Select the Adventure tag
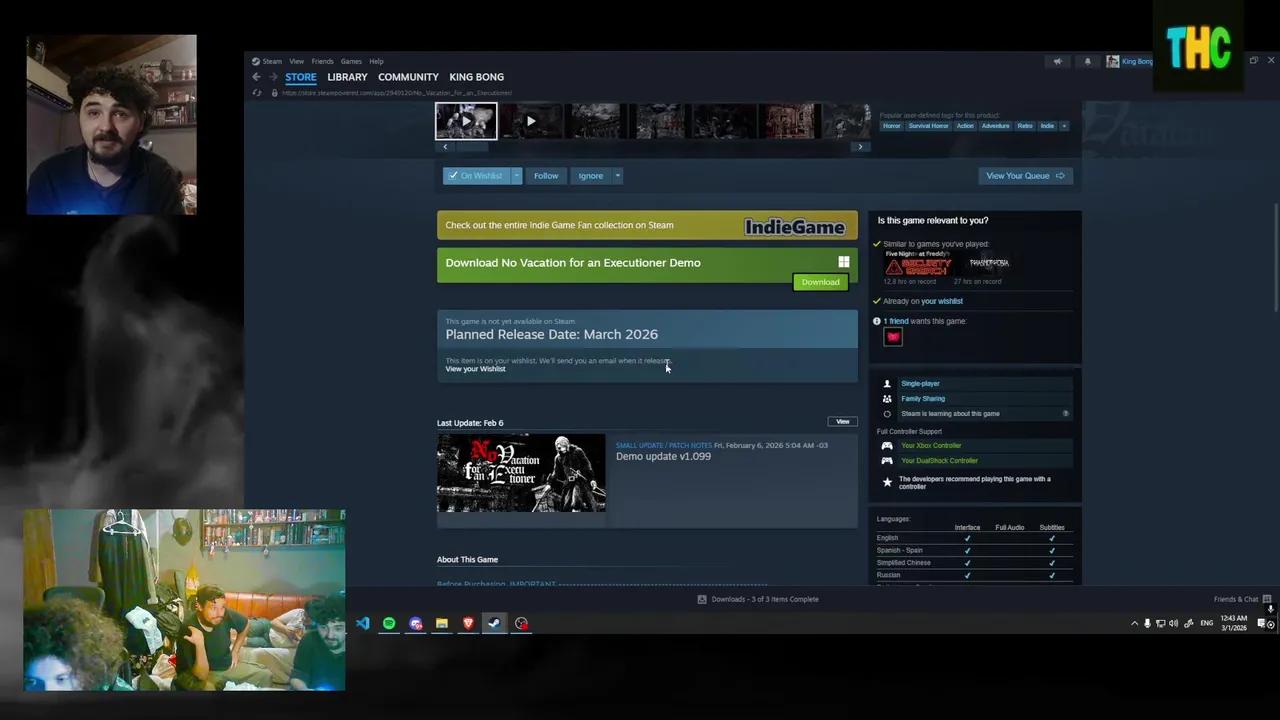1280x720 pixels. 996,126
